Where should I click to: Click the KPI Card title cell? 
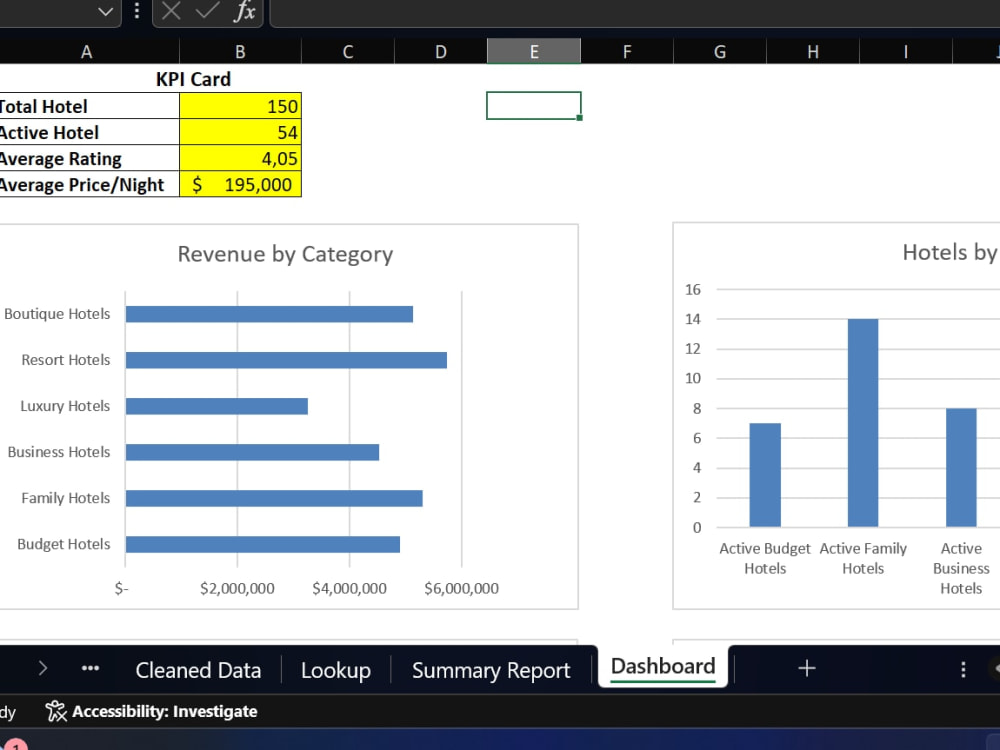pos(193,79)
